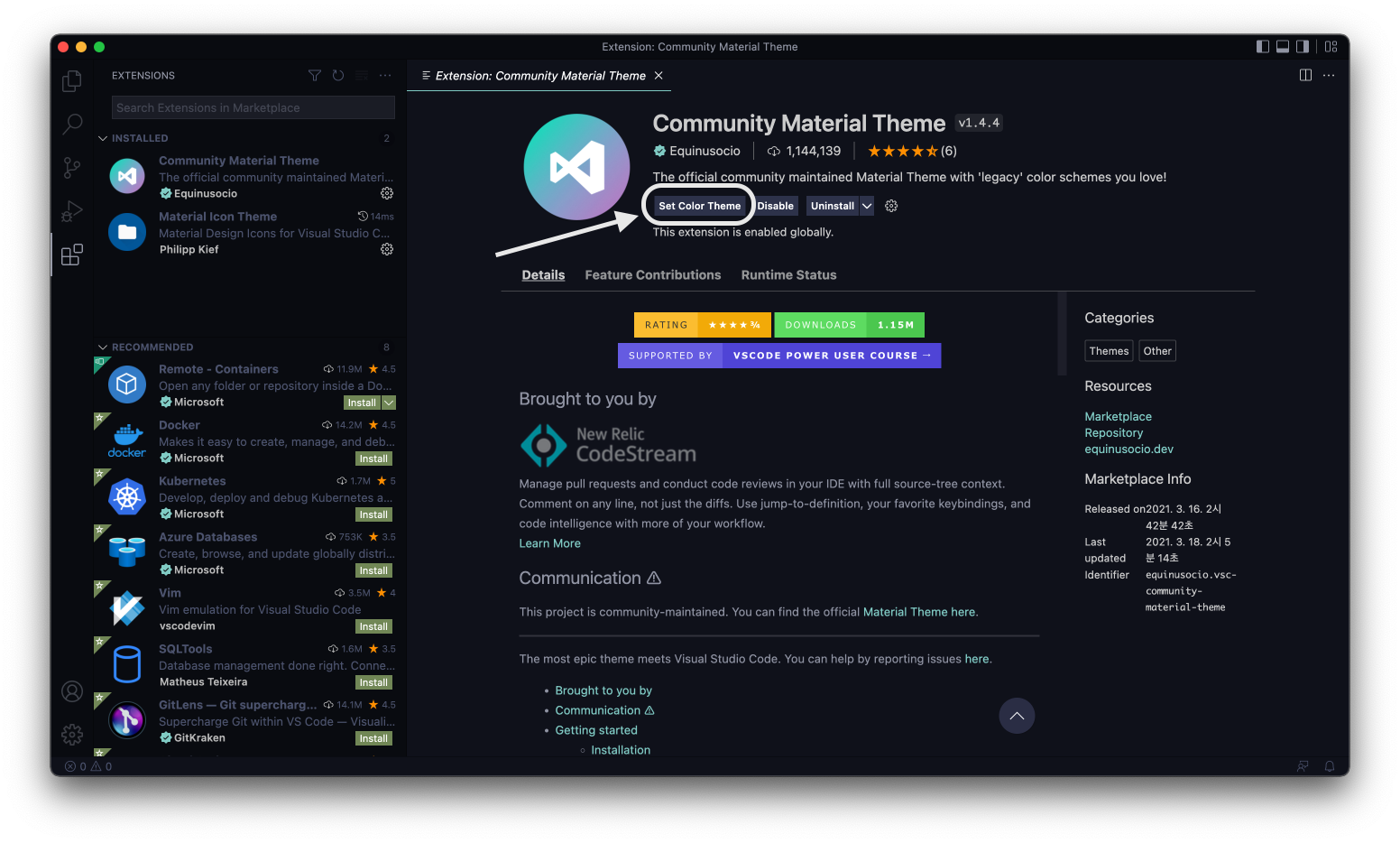Open the Manage gear in activity bar
This screenshot has height=843, width=1400.
(72, 735)
